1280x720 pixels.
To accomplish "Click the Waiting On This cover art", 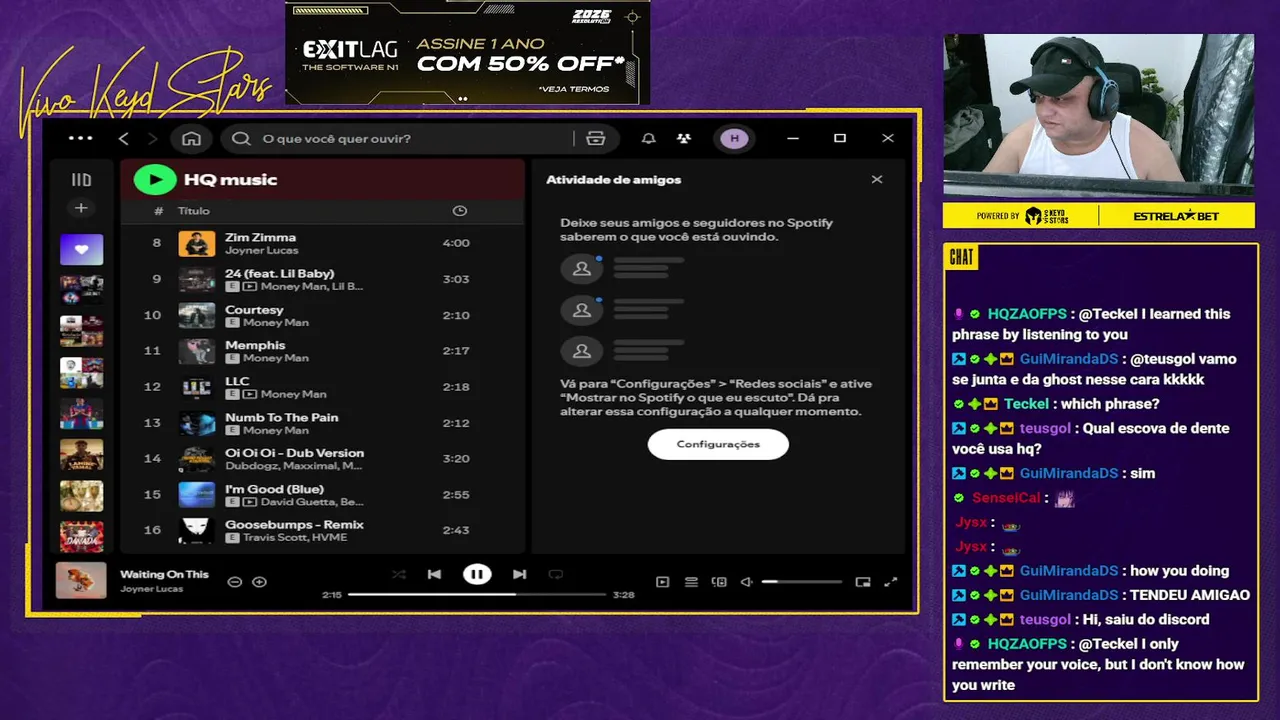I will coord(81,580).
